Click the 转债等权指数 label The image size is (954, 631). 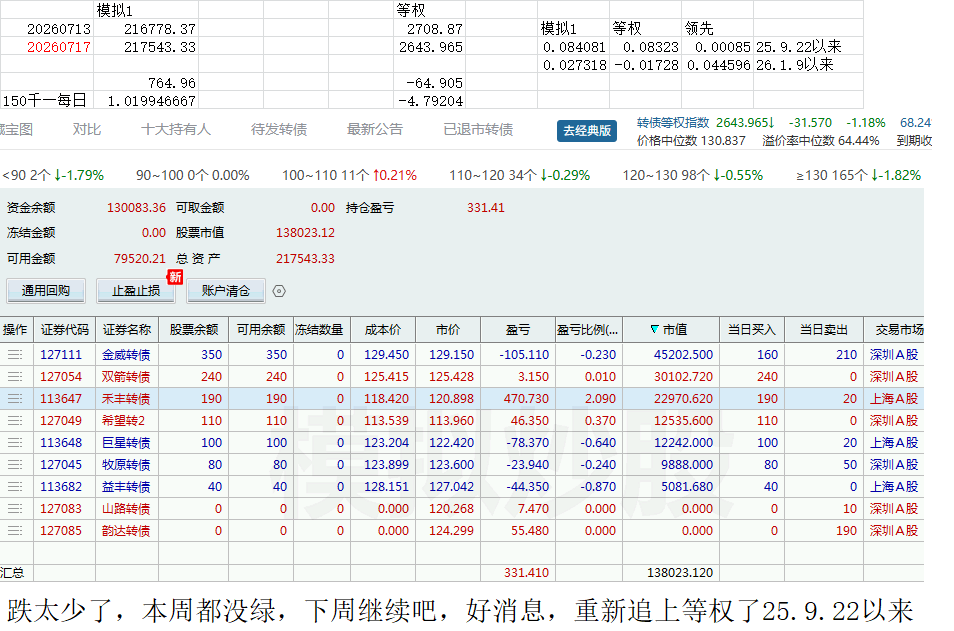click(673, 122)
